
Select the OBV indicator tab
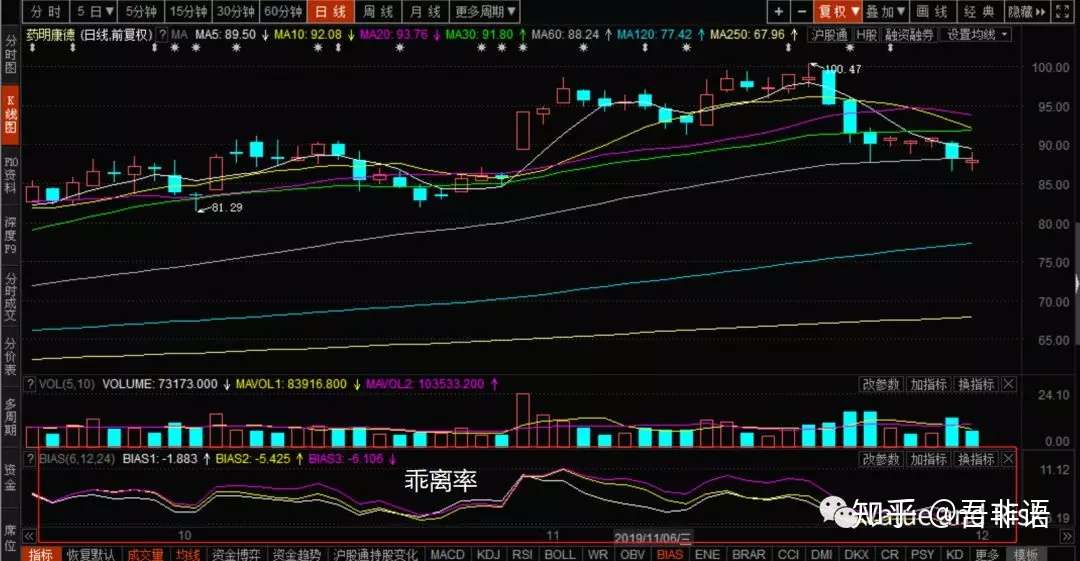(632, 554)
